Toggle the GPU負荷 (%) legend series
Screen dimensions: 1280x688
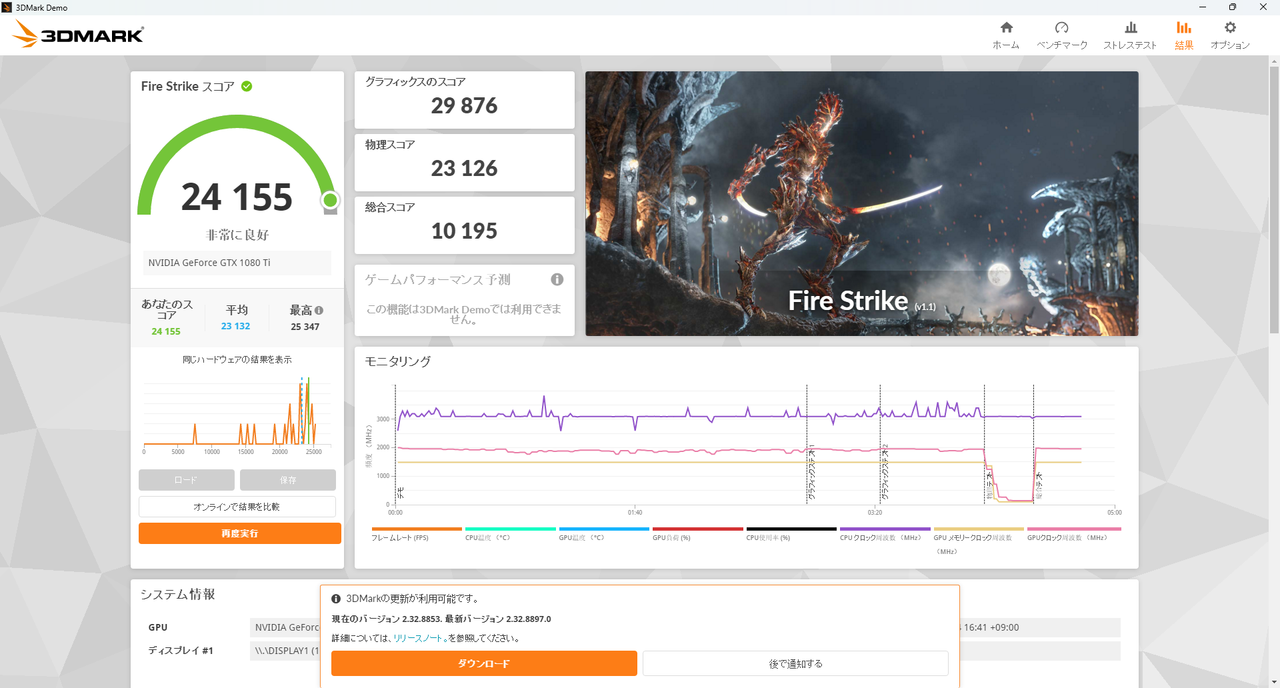pos(697,534)
